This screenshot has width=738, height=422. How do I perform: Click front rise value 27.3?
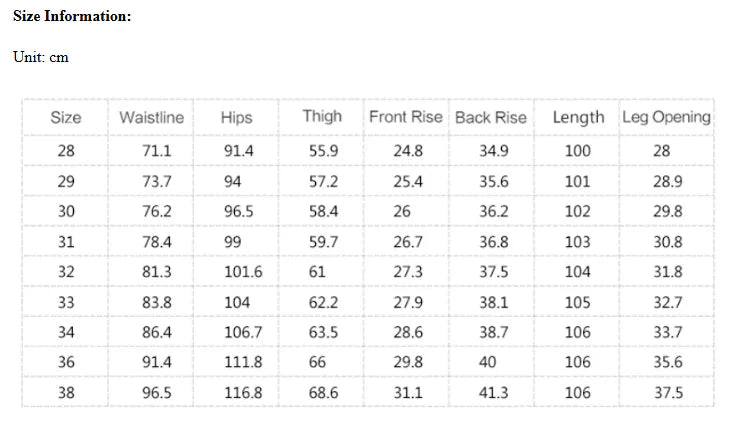coord(408,272)
